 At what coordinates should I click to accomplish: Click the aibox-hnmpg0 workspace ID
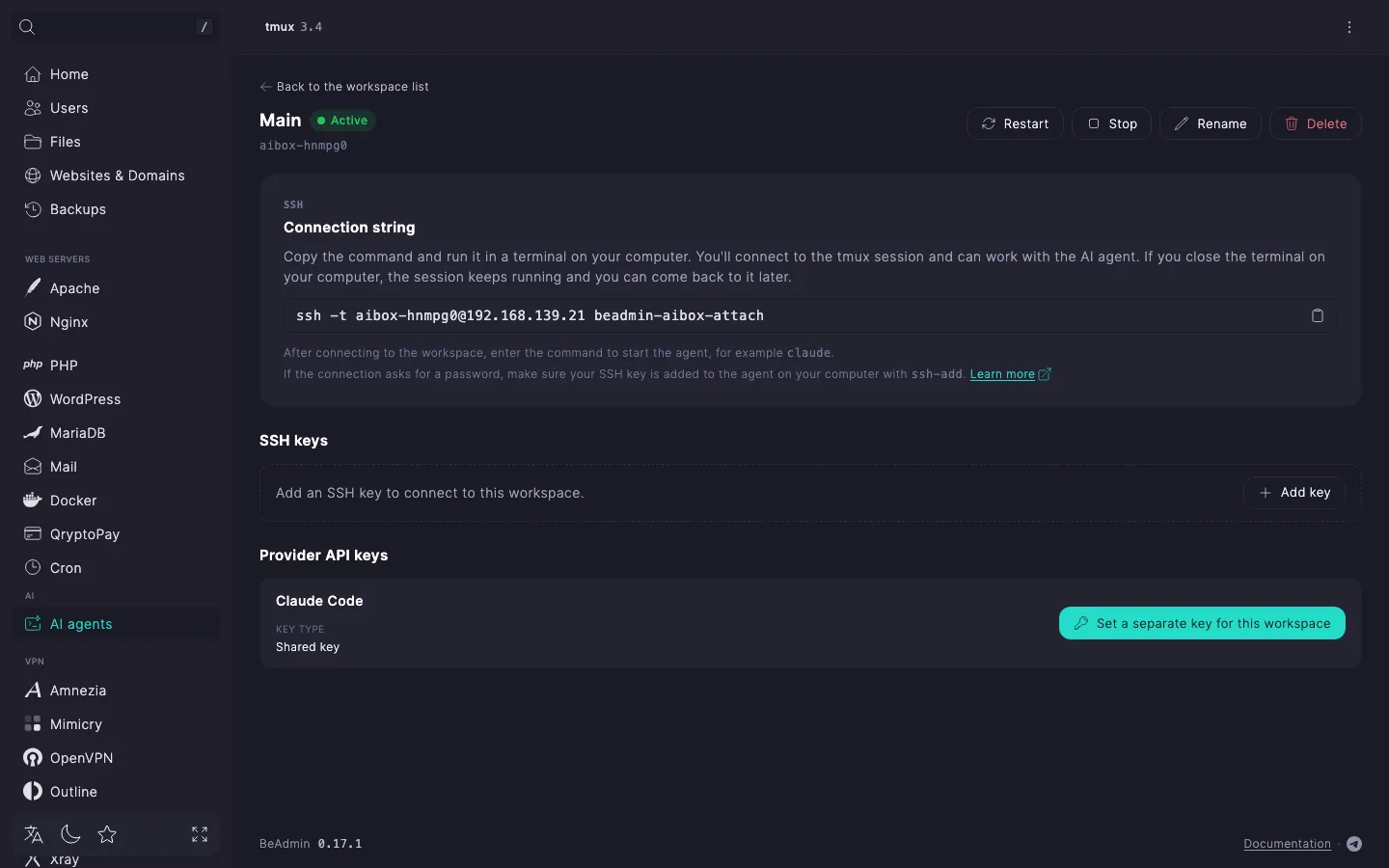(303, 146)
